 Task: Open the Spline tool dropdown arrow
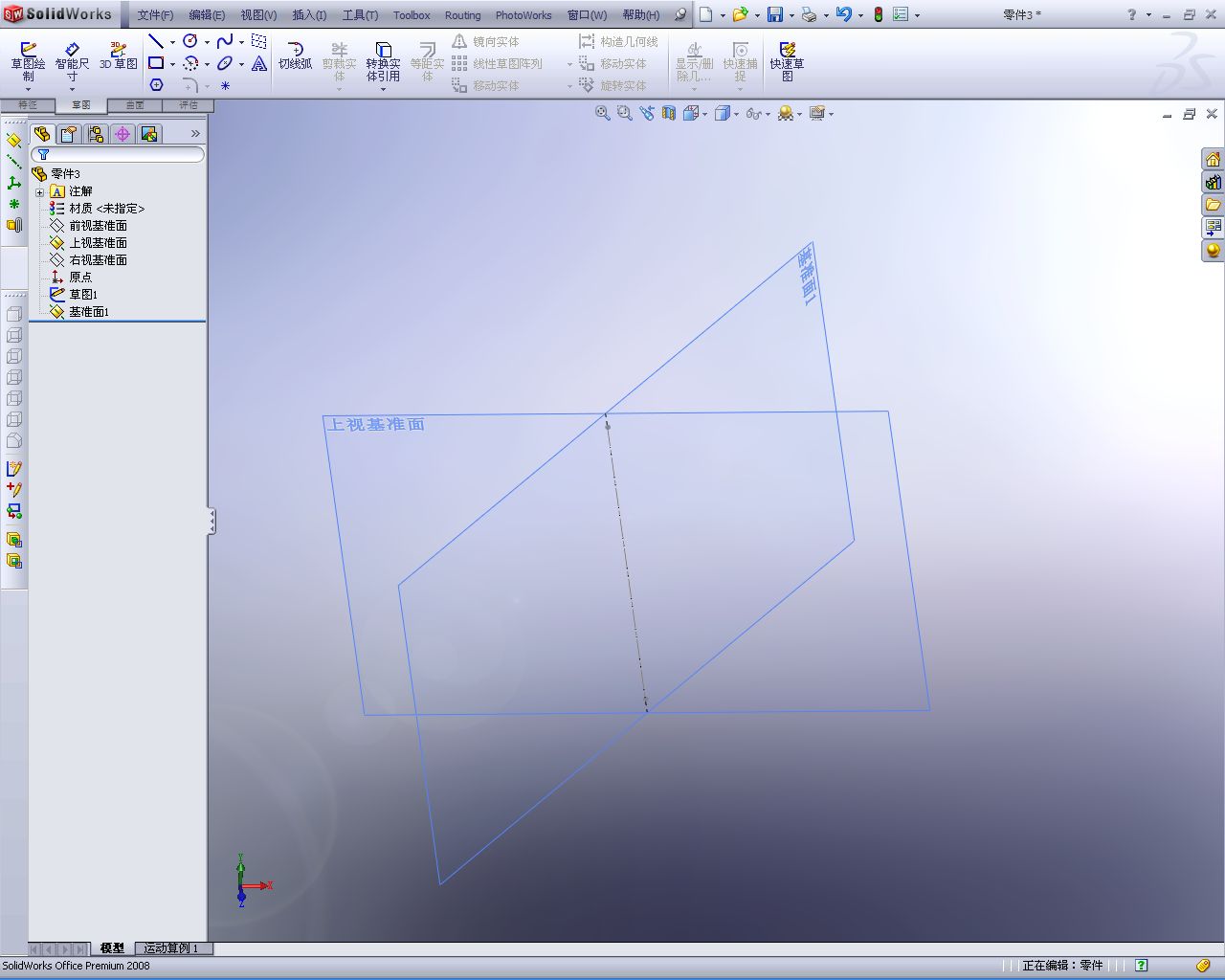[241, 42]
